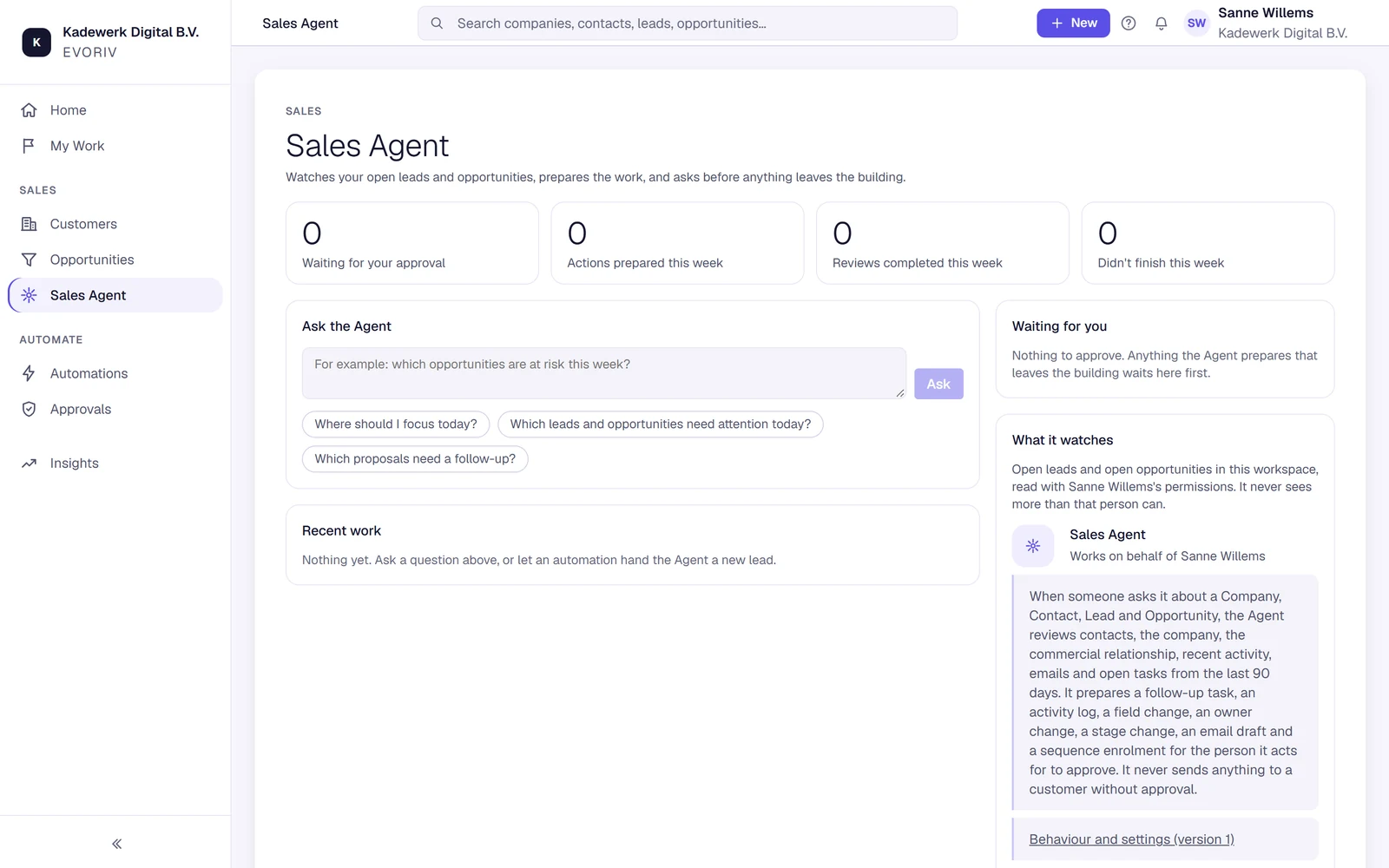Click the 'Waiting for your approval' stat card

point(412,243)
